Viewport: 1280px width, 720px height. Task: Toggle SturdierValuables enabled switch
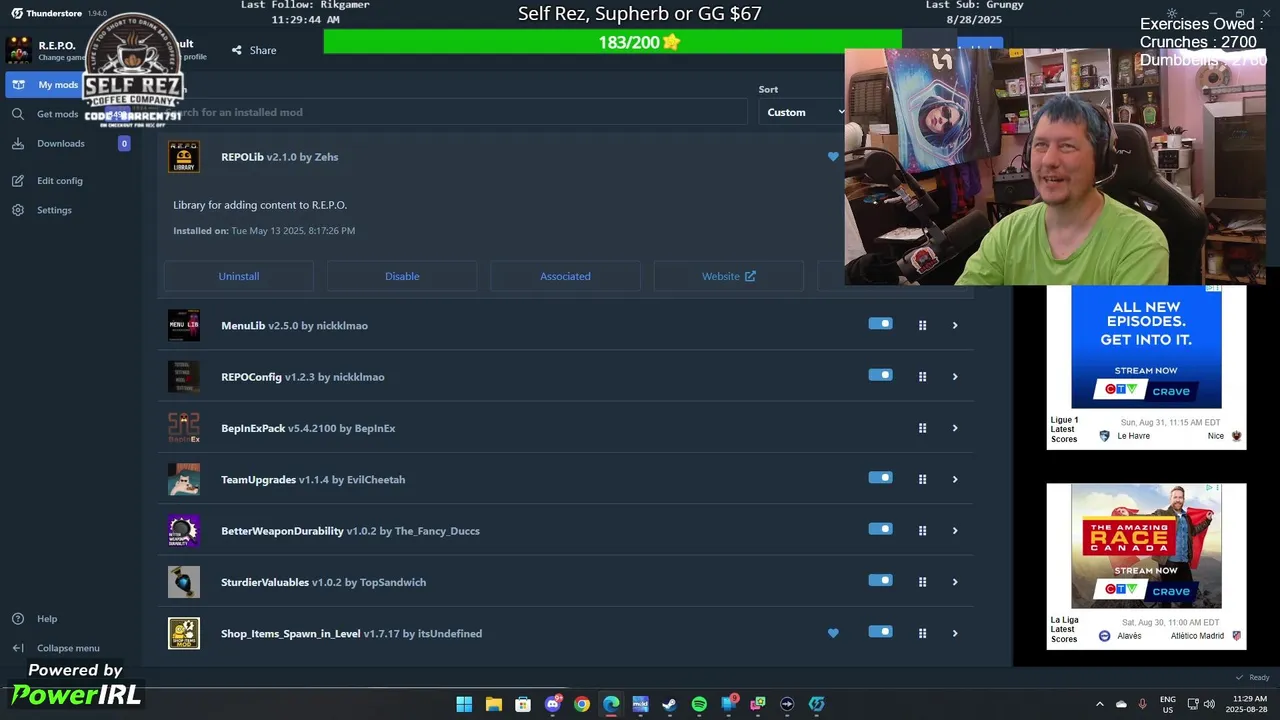880,580
